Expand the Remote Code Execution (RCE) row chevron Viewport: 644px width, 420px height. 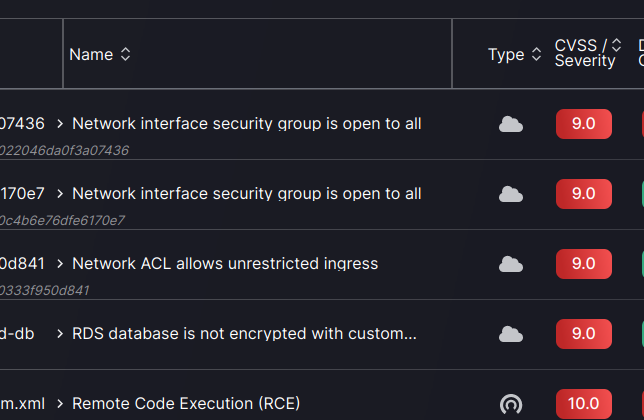click(x=61, y=404)
